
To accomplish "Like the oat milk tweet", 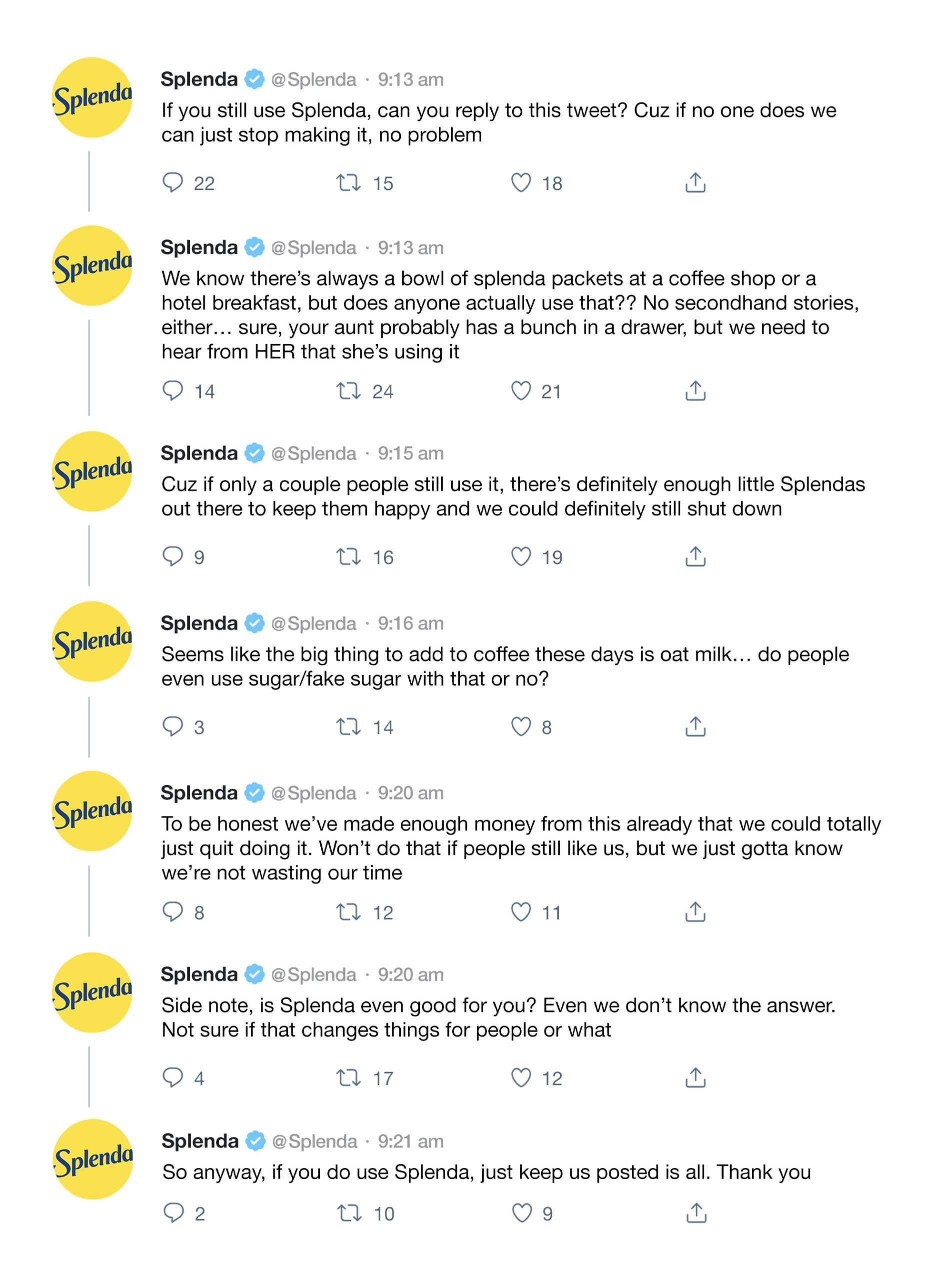I will coord(521,726).
